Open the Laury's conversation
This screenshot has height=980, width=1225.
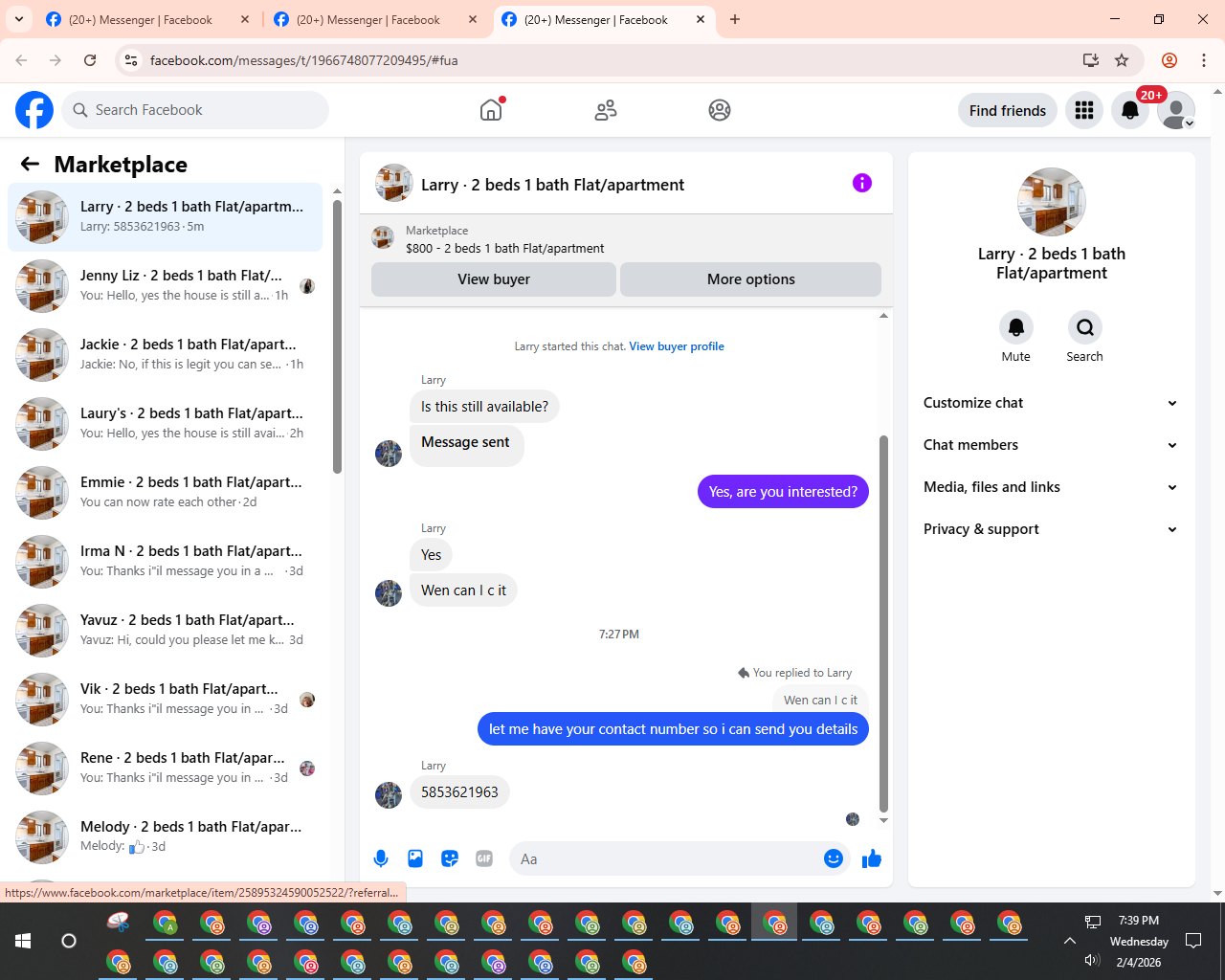point(165,424)
